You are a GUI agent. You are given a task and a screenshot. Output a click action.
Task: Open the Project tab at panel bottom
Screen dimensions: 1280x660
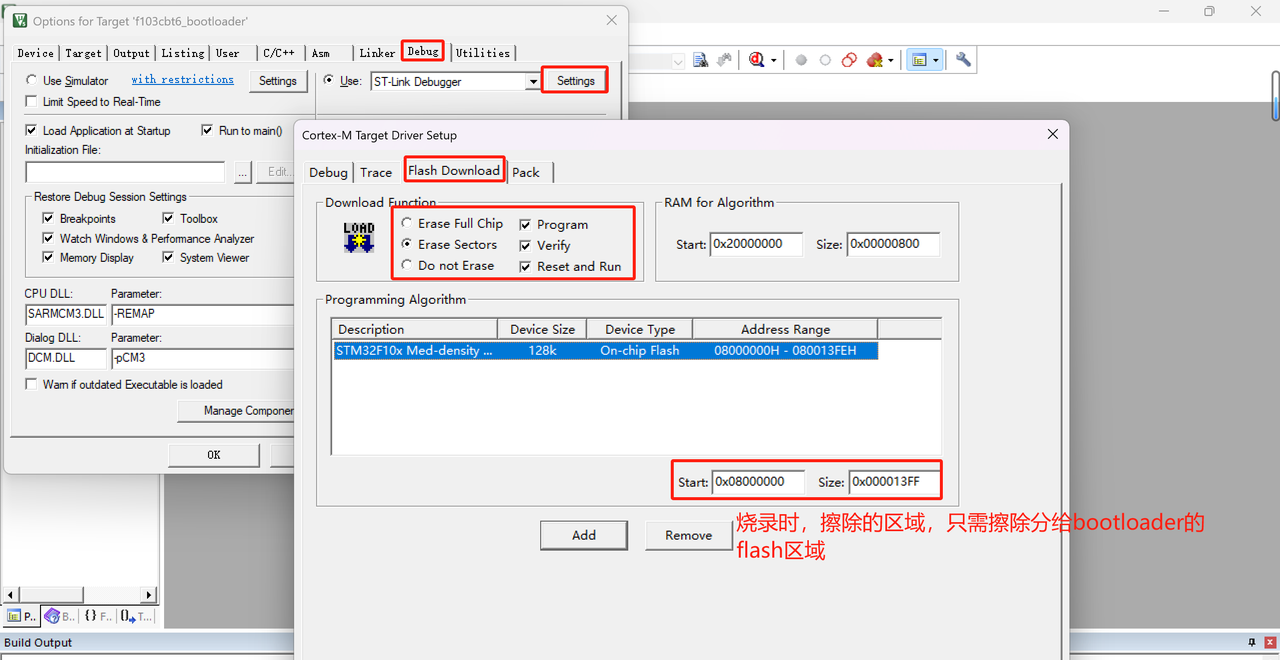(x=21, y=616)
